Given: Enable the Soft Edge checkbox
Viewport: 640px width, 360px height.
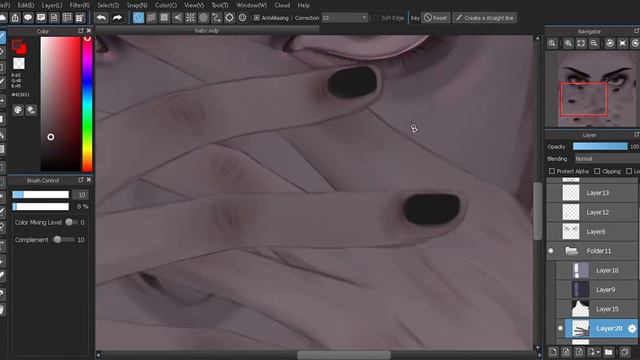Looking at the screenshot, I should click(x=376, y=18).
